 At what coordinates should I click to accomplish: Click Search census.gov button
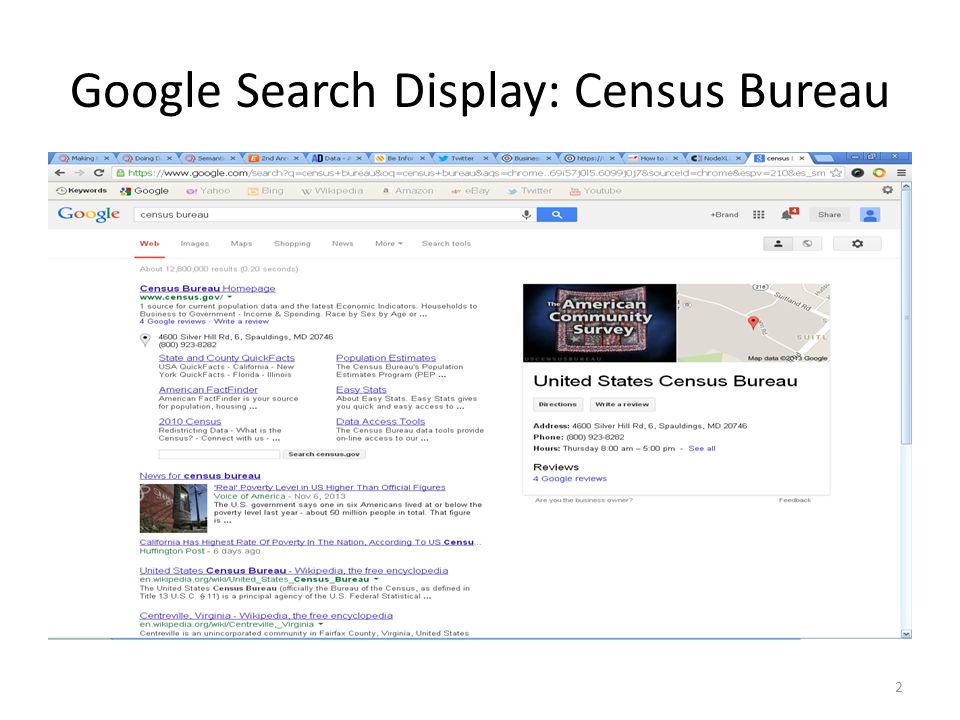pos(324,454)
